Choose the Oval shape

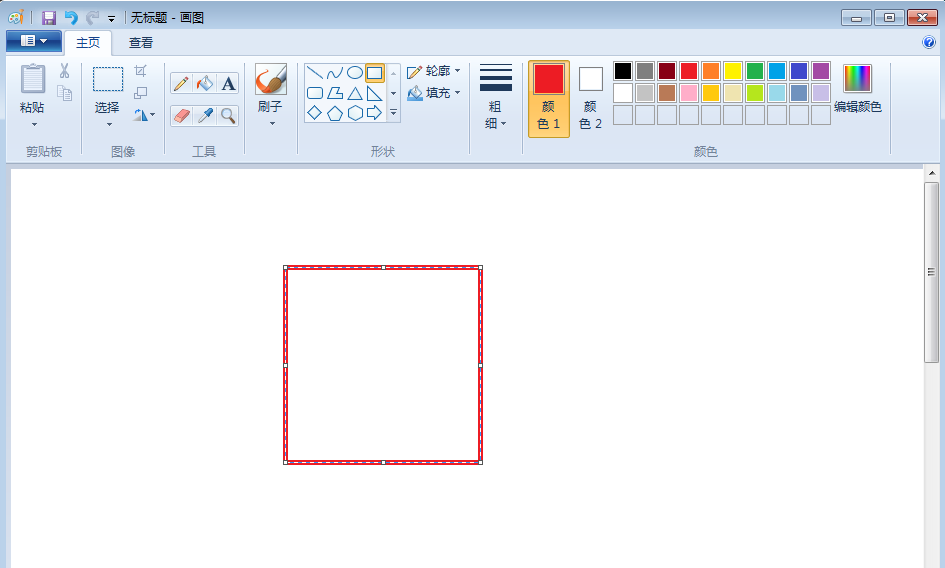coord(355,74)
